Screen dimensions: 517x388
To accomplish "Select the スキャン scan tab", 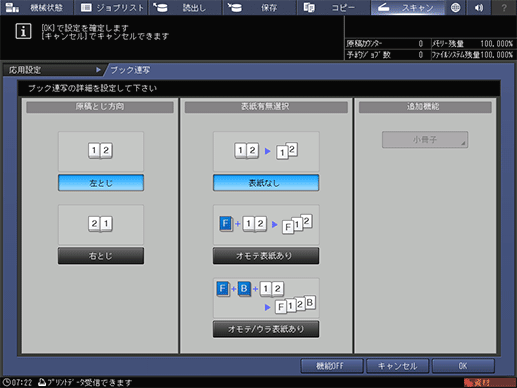I will point(408,7).
